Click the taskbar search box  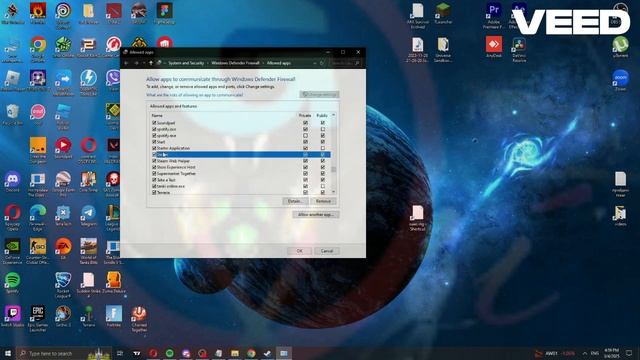pyautogui.click(x=63, y=353)
